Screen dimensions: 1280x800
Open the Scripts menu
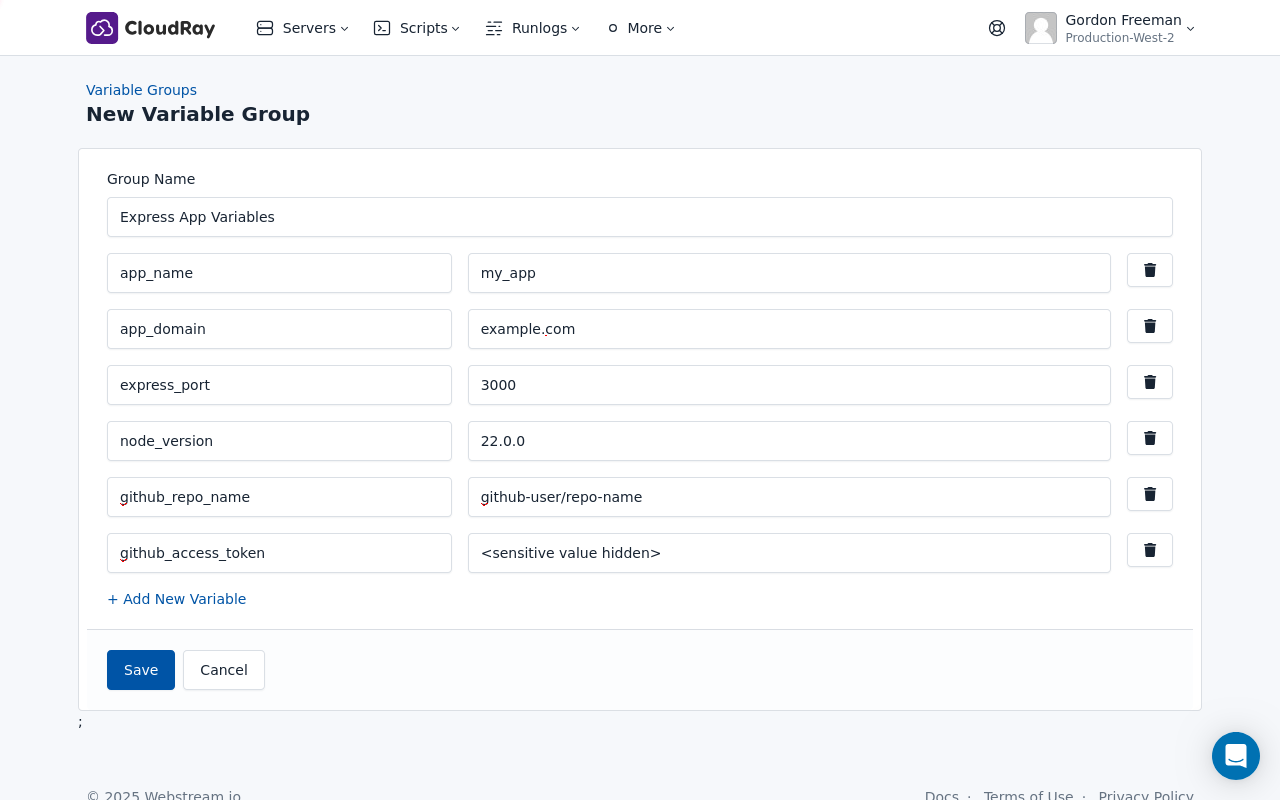click(x=416, y=28)
